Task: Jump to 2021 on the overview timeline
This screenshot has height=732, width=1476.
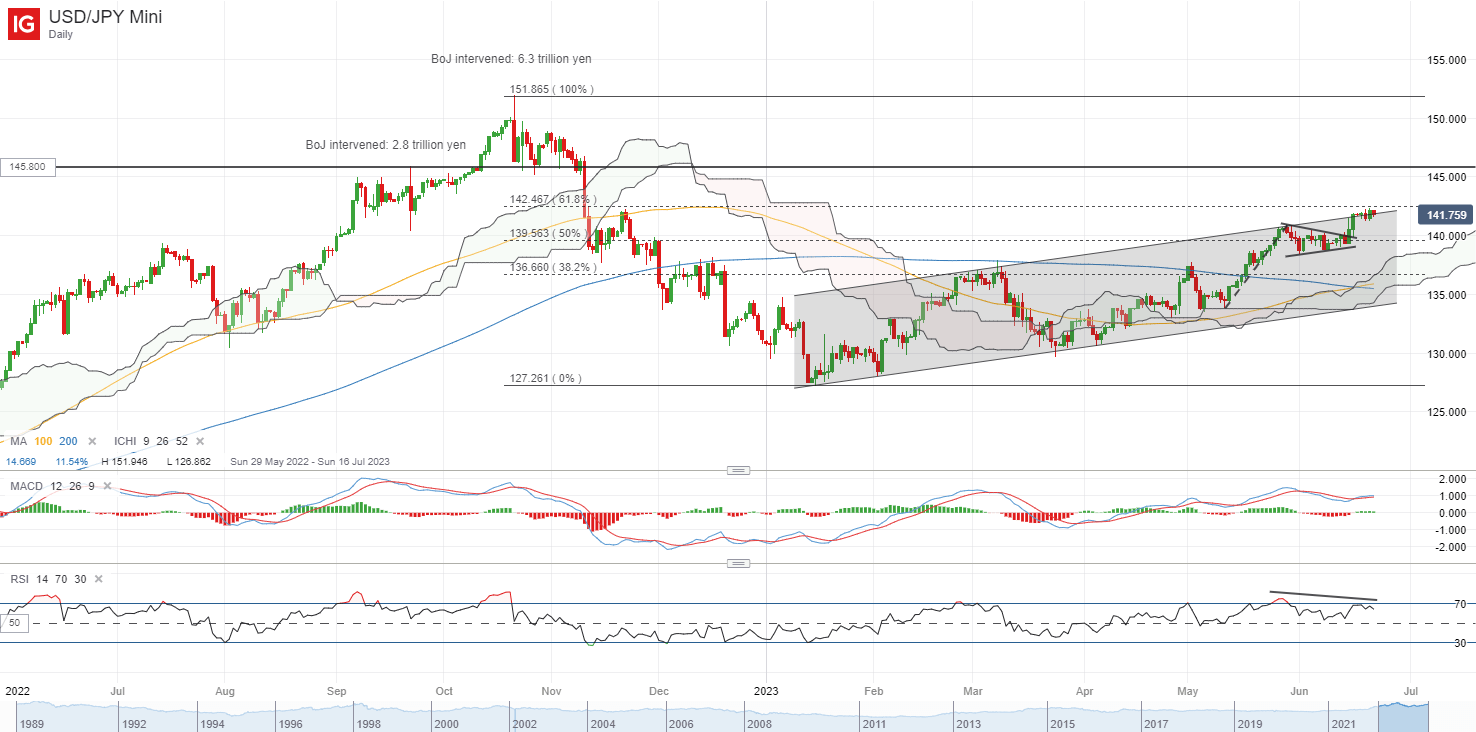Action: [x=1343, y=722]
